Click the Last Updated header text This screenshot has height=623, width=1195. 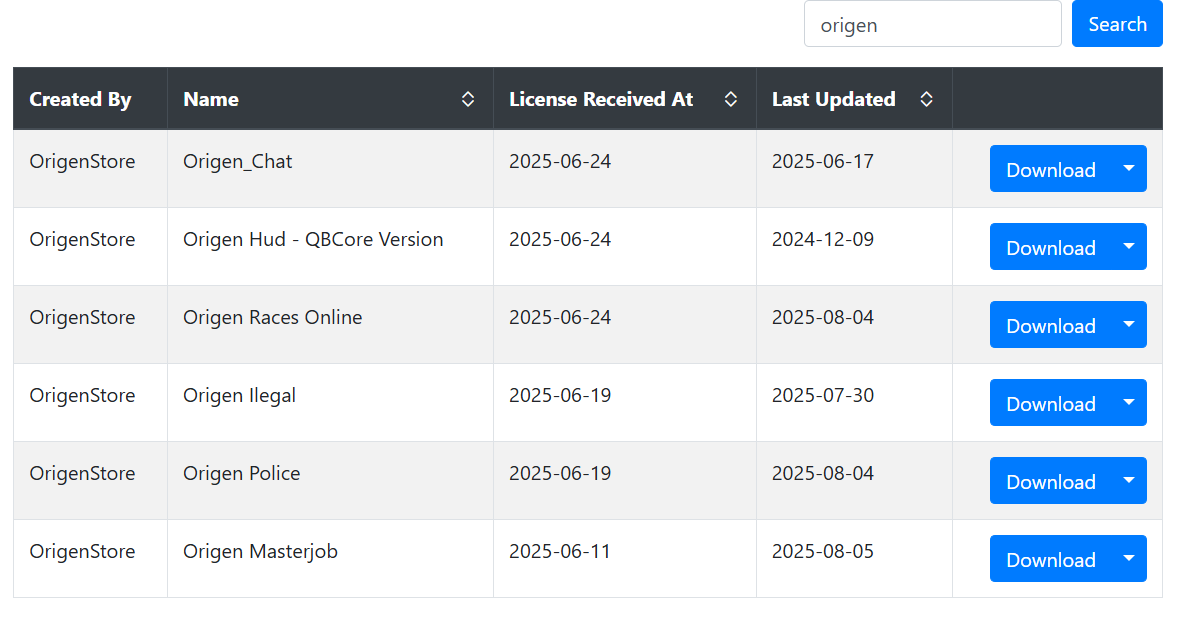coord(833,99)
